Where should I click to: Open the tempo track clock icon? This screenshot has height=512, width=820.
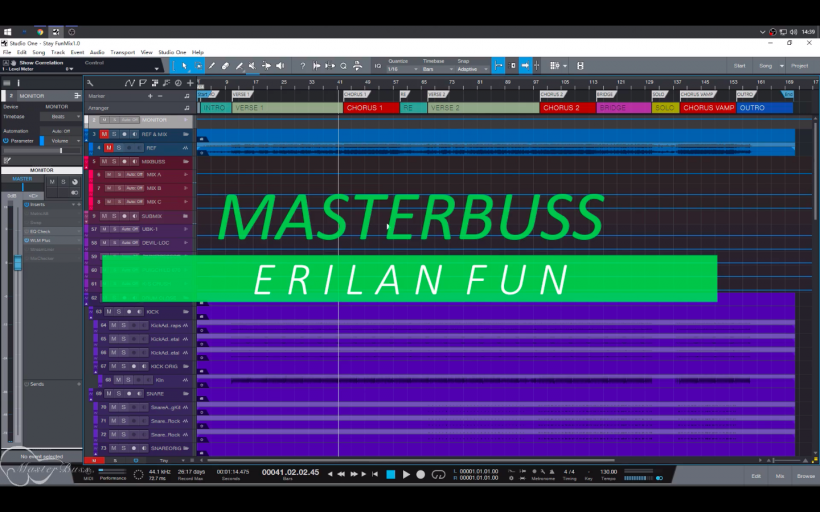[x=178, y=83]
